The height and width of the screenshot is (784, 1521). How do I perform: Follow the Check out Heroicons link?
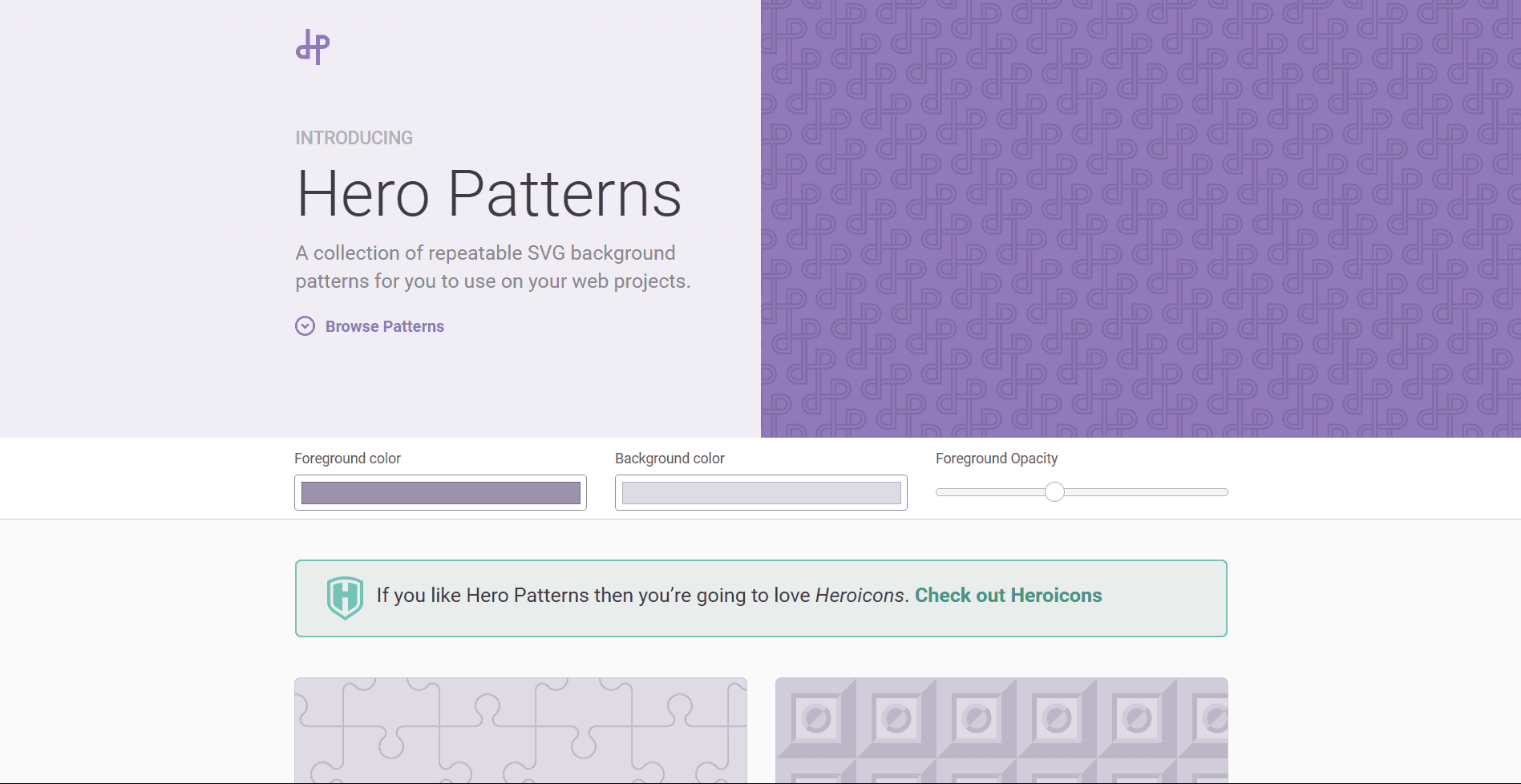[x=1008, y=596]
